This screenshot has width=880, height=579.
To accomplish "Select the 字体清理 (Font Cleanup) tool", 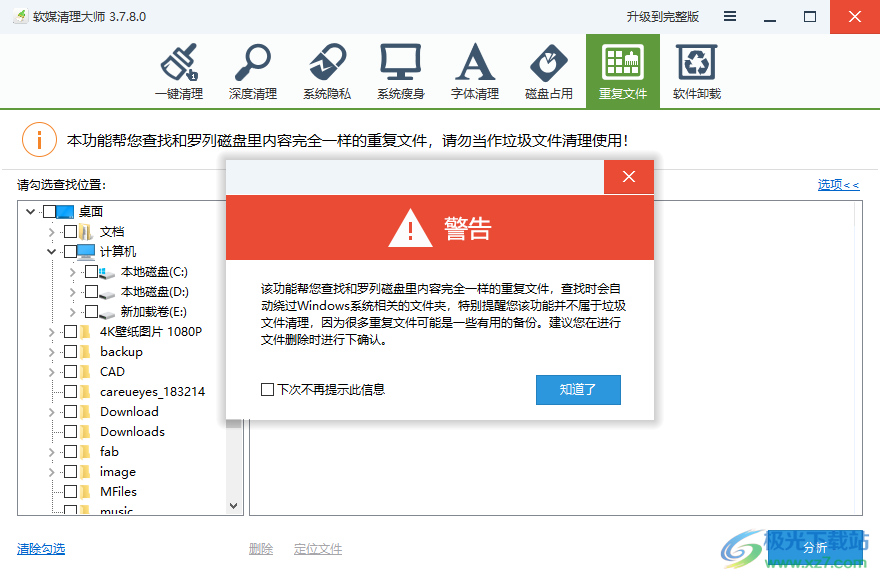I will click(474, 70).
